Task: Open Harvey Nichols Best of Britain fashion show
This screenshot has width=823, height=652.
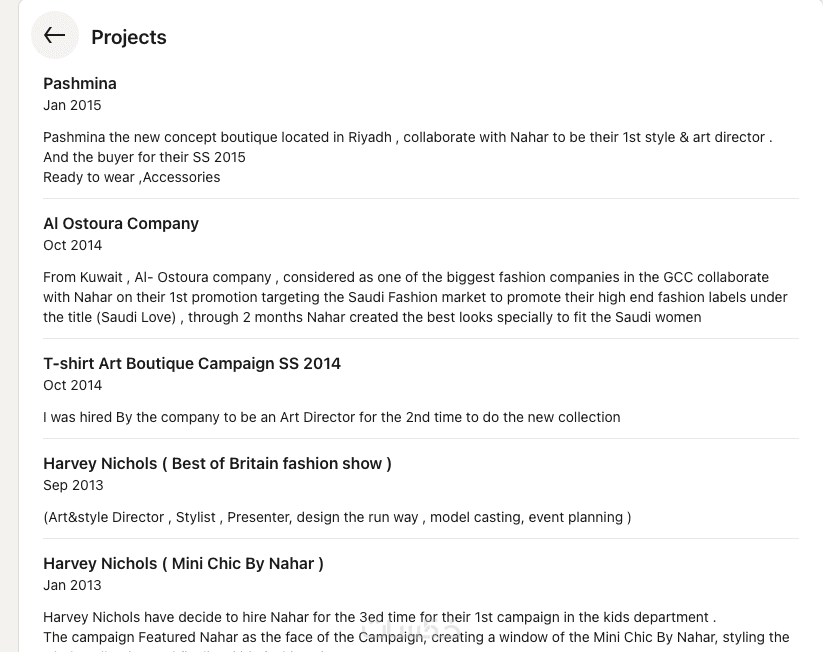Action: tap(217, 464)
